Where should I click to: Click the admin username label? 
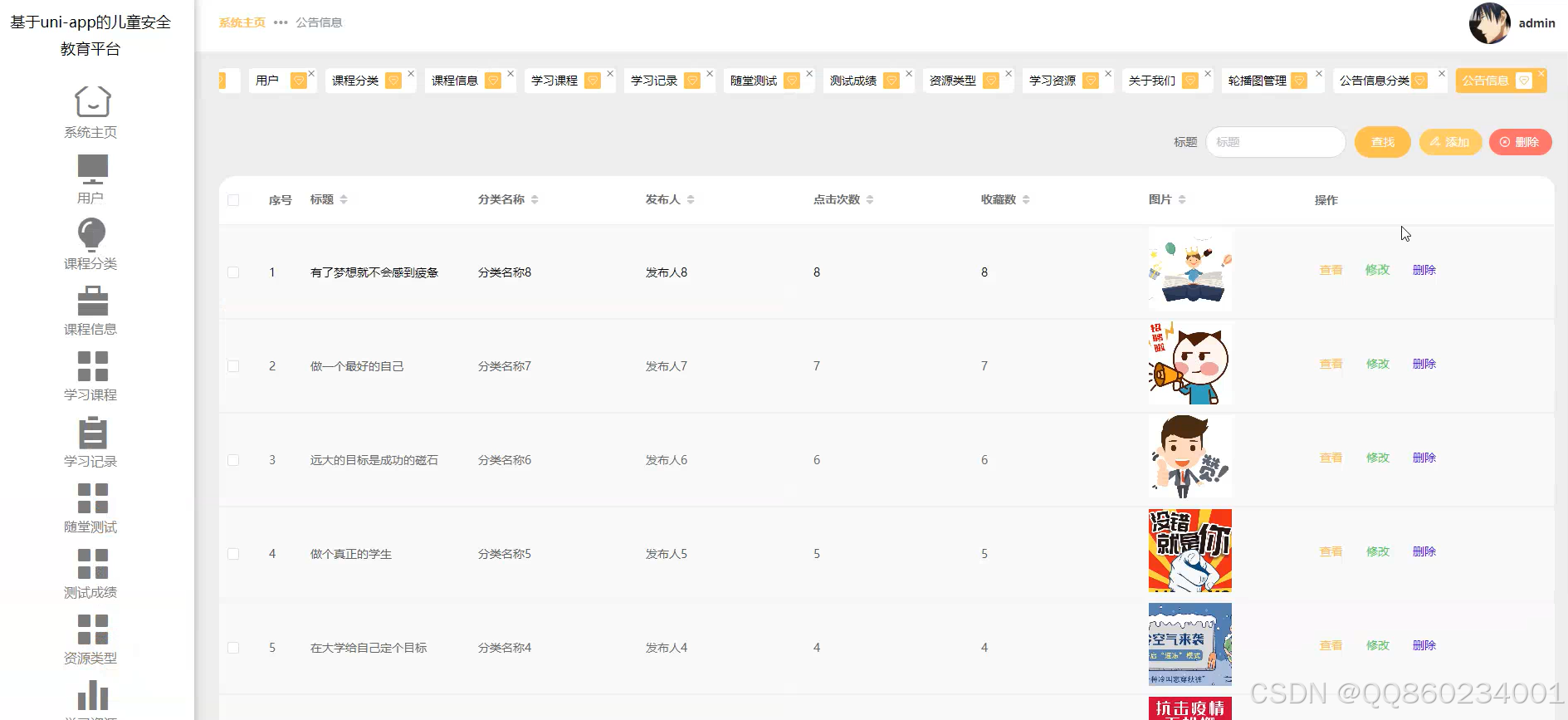coord(1536,23)
